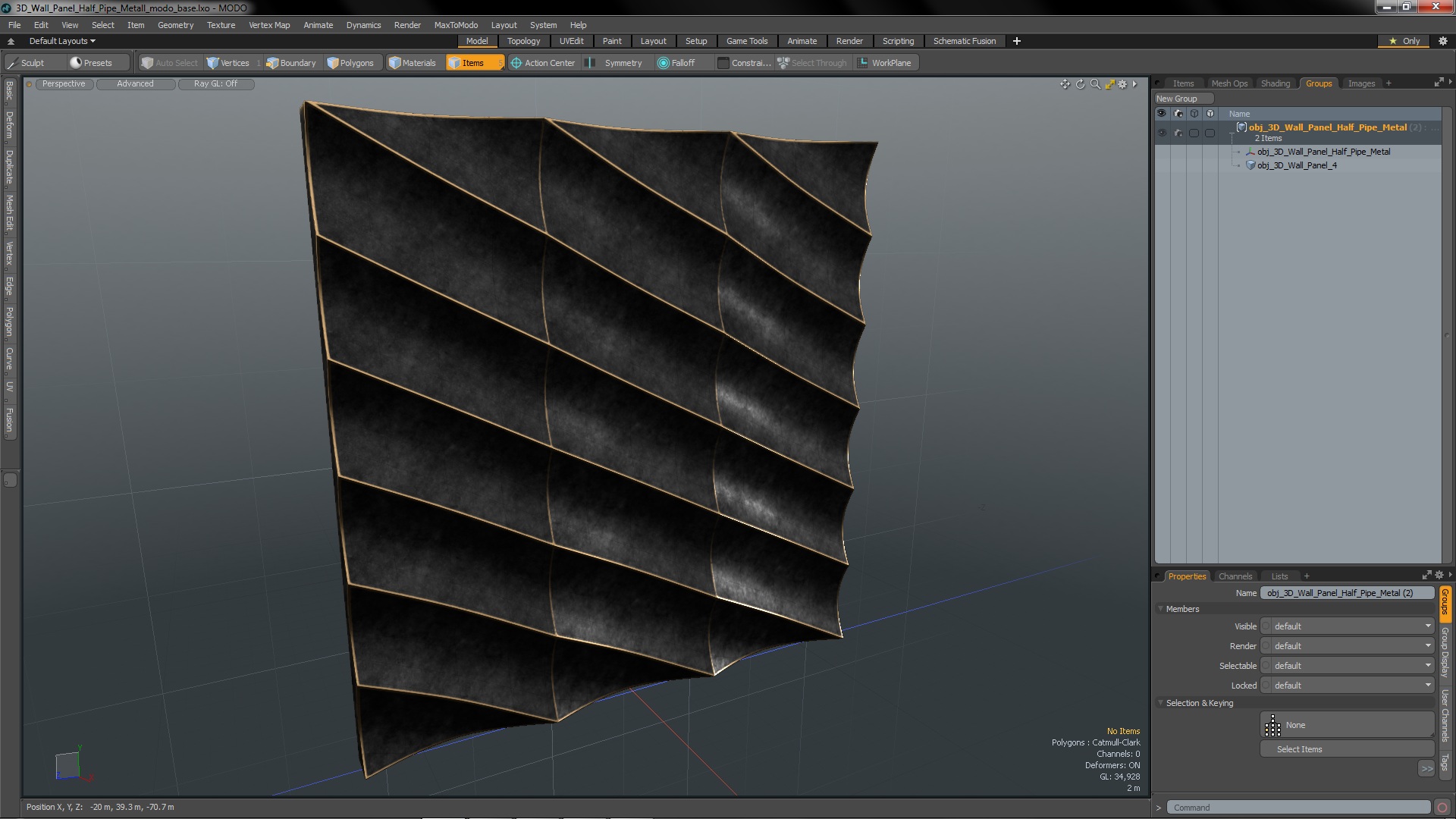Click the New Group button
1456x819 pixels.
click(x=1183, y=99)
